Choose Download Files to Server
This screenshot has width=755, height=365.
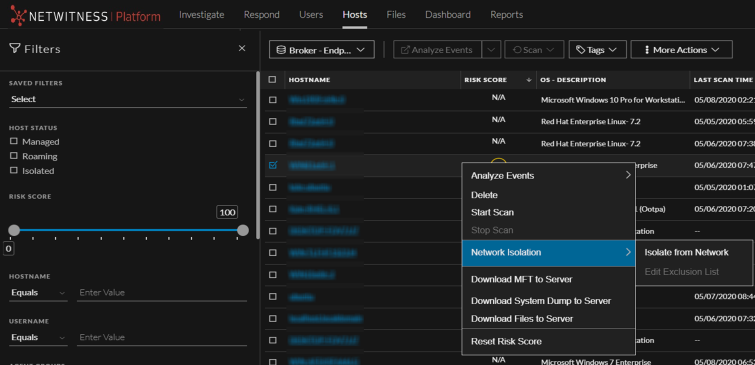pyautogui.click(x=548, y=319)
